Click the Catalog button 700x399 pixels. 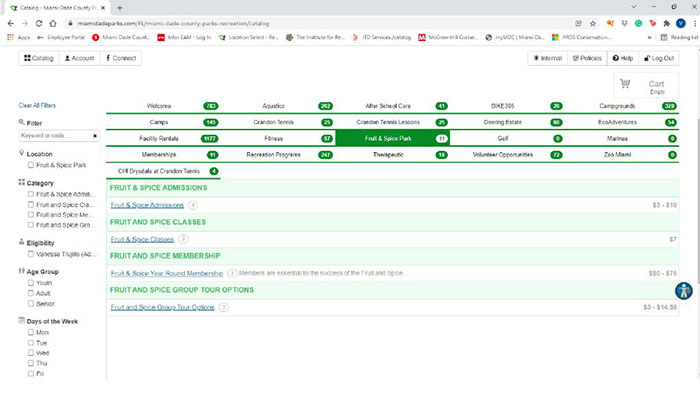click(x=39, y=58)
